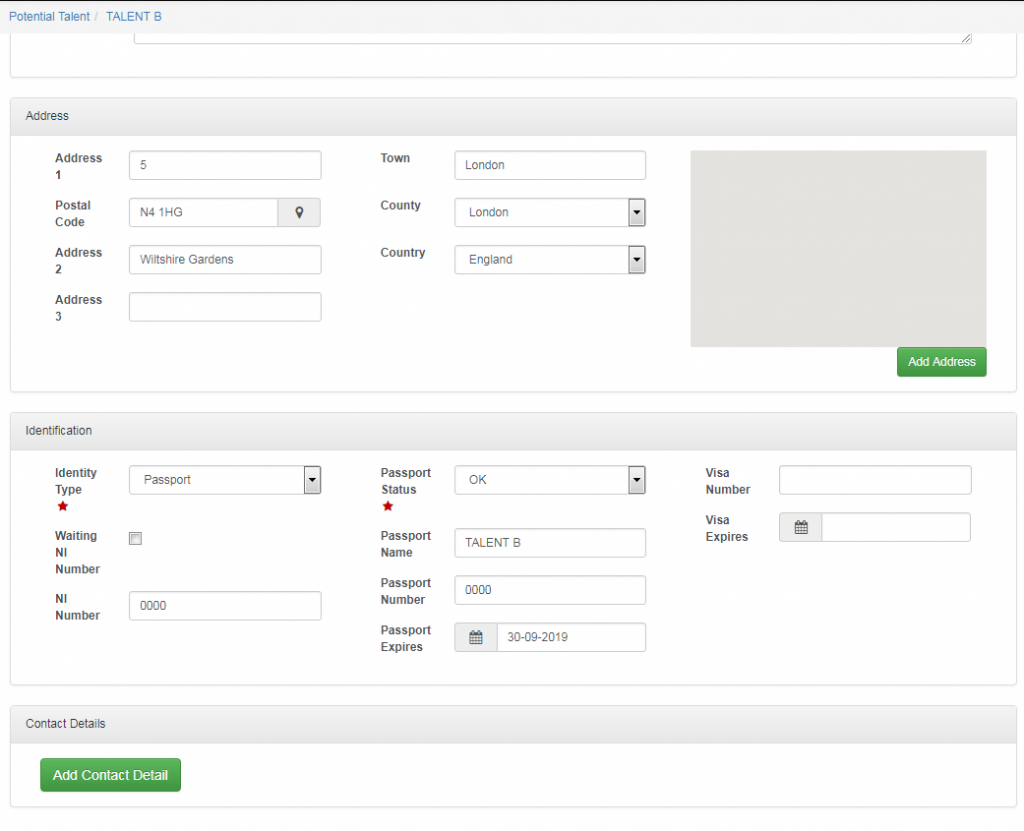Click the Town input field
1024x831 pixels.
coord(549,165)
